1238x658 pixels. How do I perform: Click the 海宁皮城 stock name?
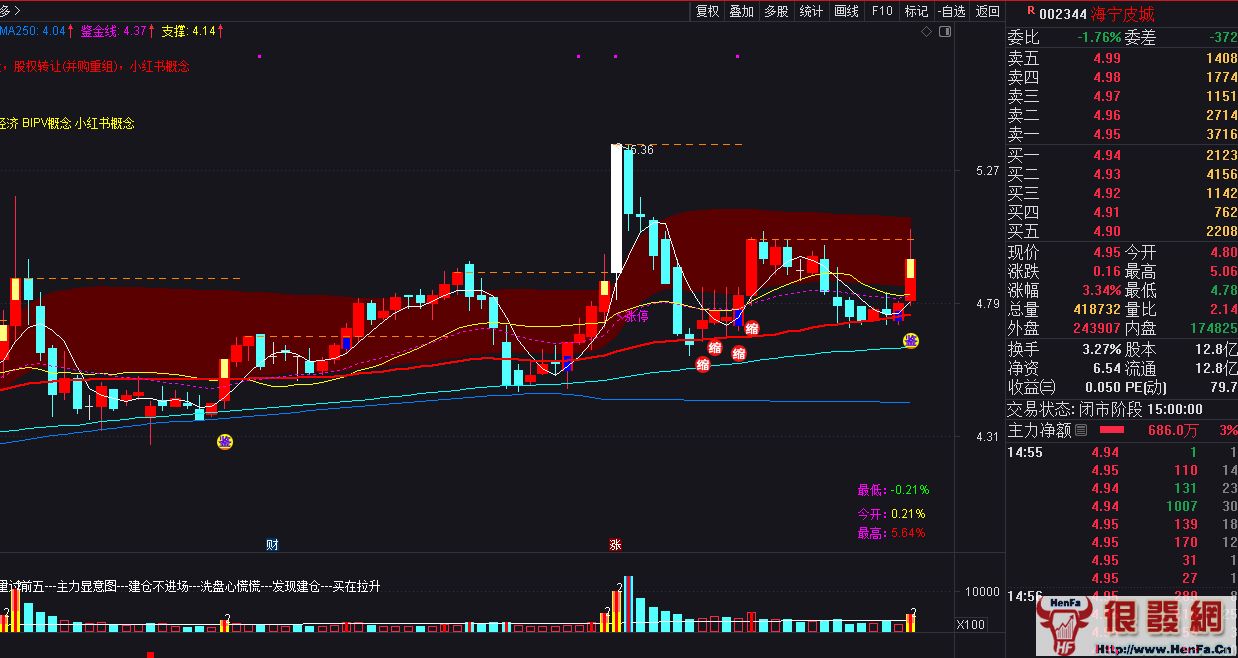(1125, 13)
